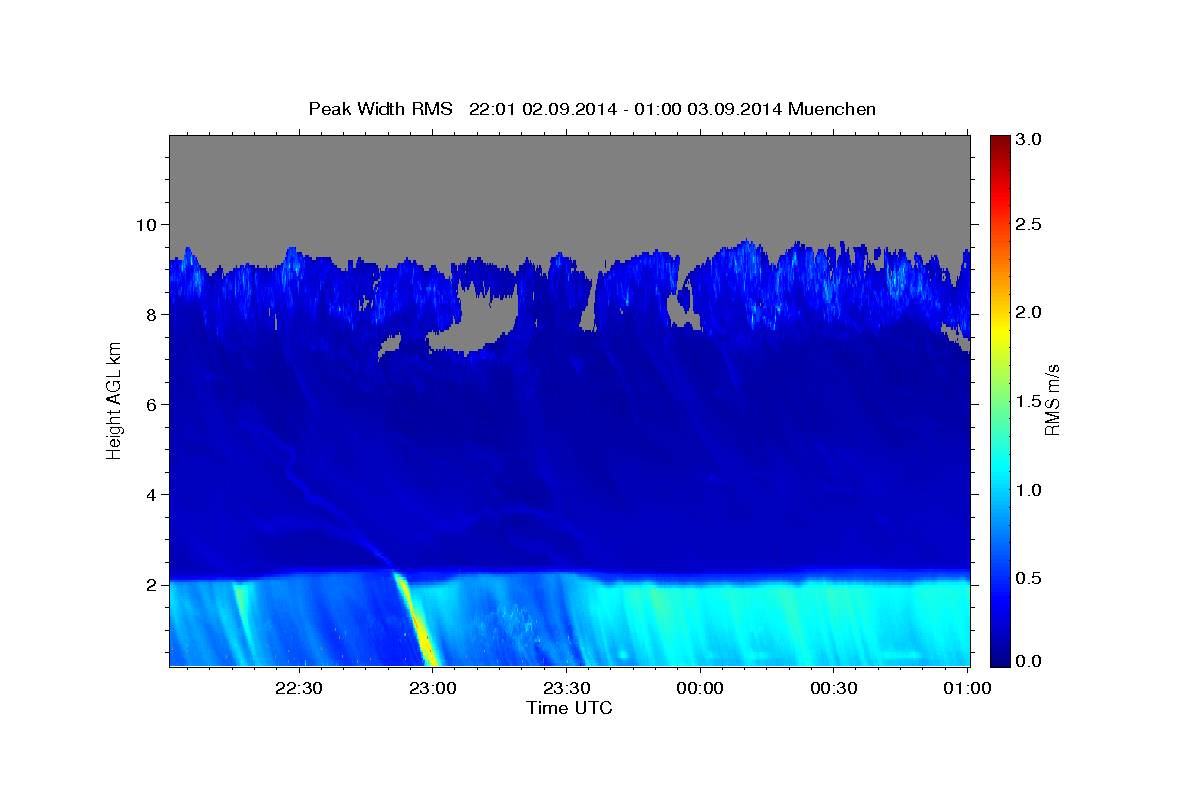Click the colorbar value 1.0
This screenshot has height=800, width=1200.
tap(1029, 489)
